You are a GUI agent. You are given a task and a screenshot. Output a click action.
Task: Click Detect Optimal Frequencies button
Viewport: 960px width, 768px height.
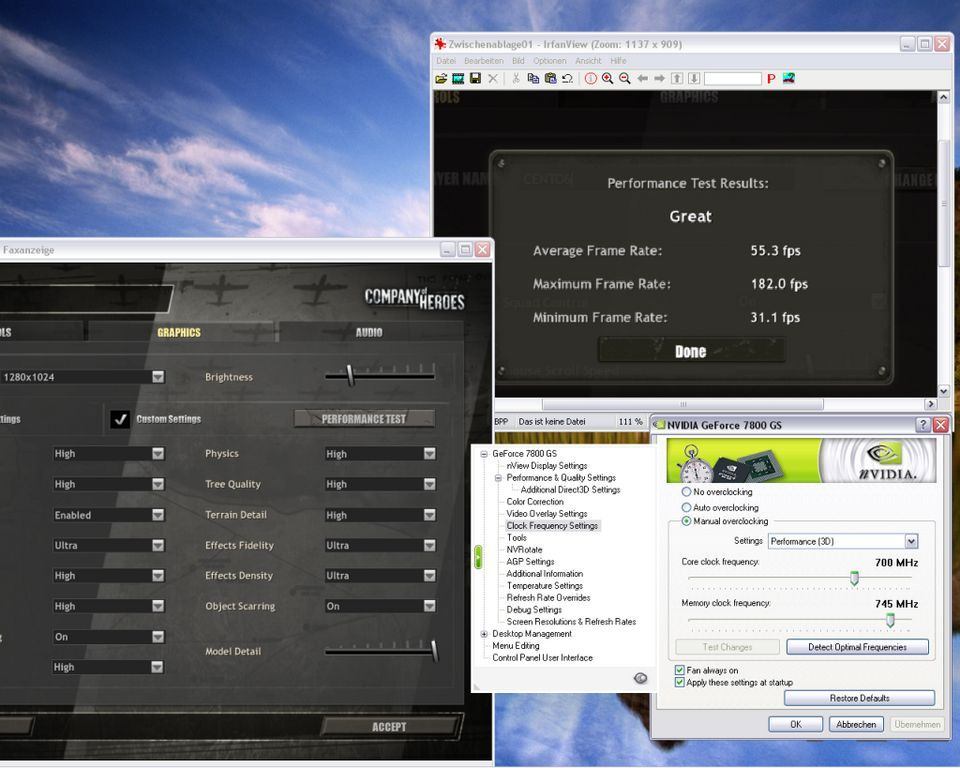(x=857, y=647)
